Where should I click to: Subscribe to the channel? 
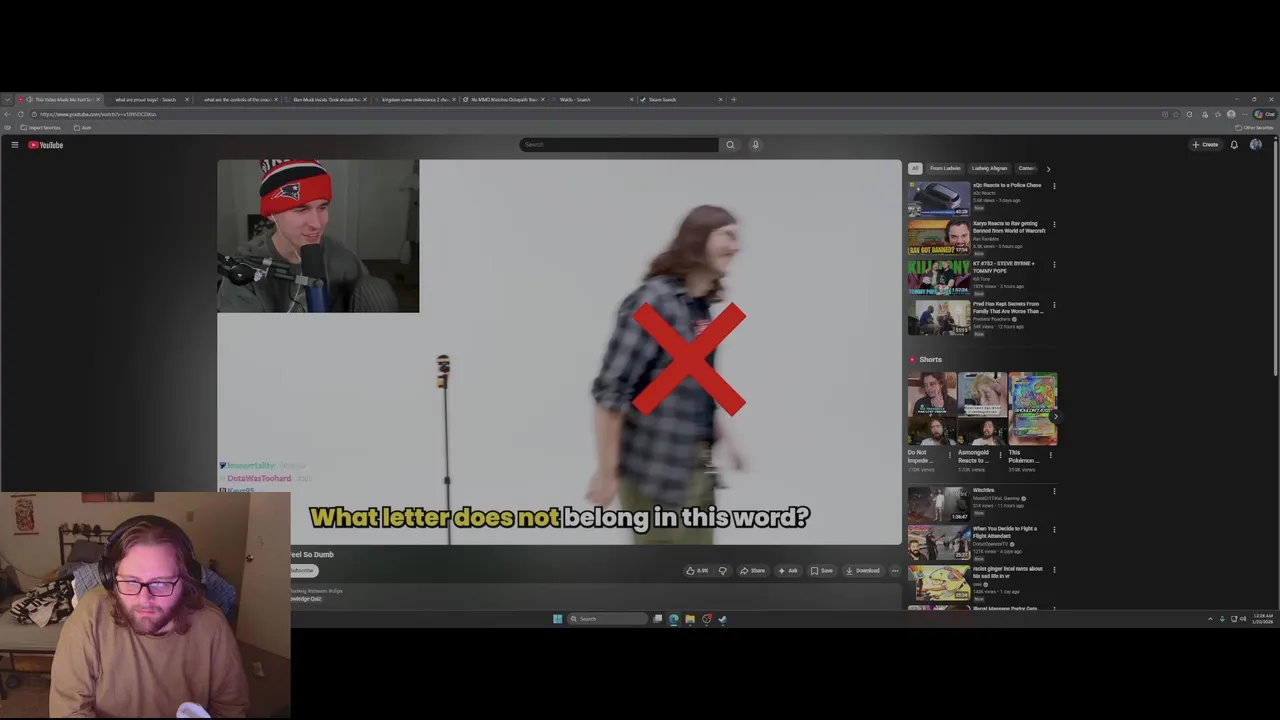point(303,570)
